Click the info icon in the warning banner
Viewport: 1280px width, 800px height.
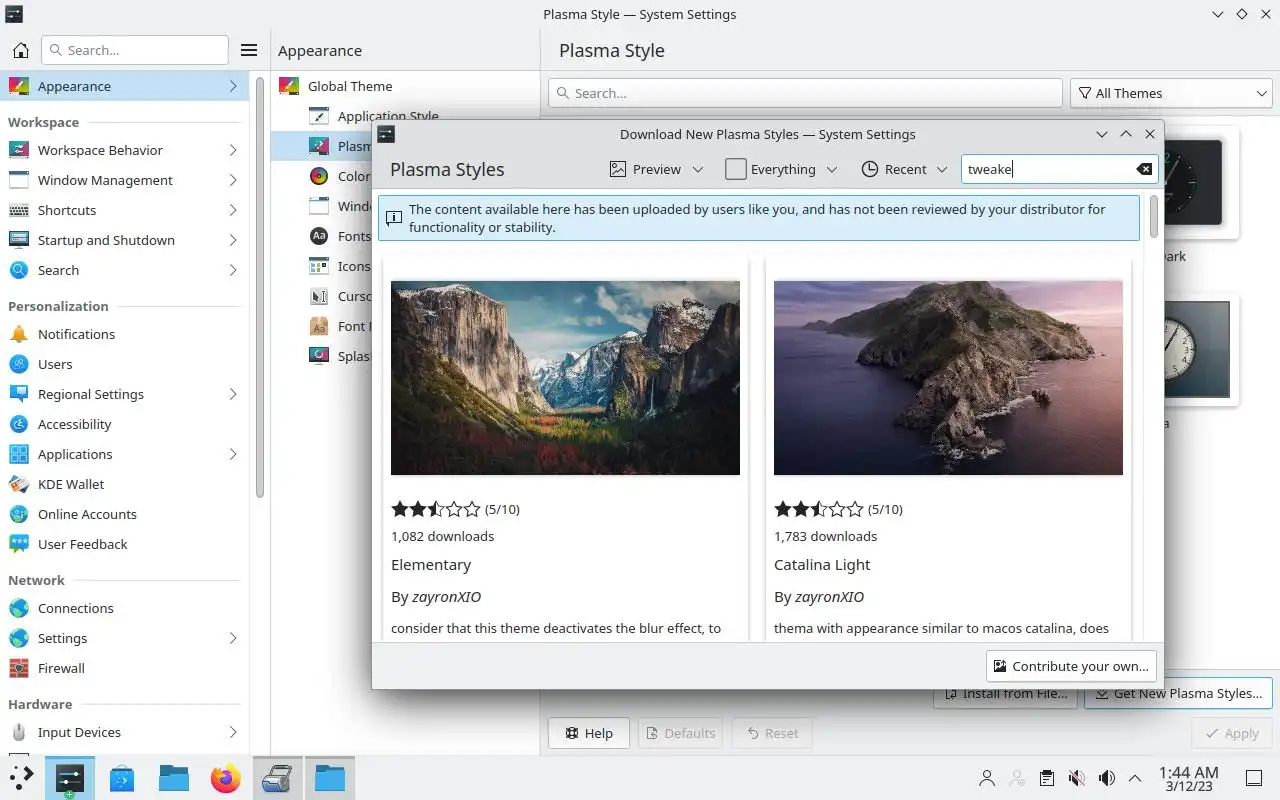(394, 217)
